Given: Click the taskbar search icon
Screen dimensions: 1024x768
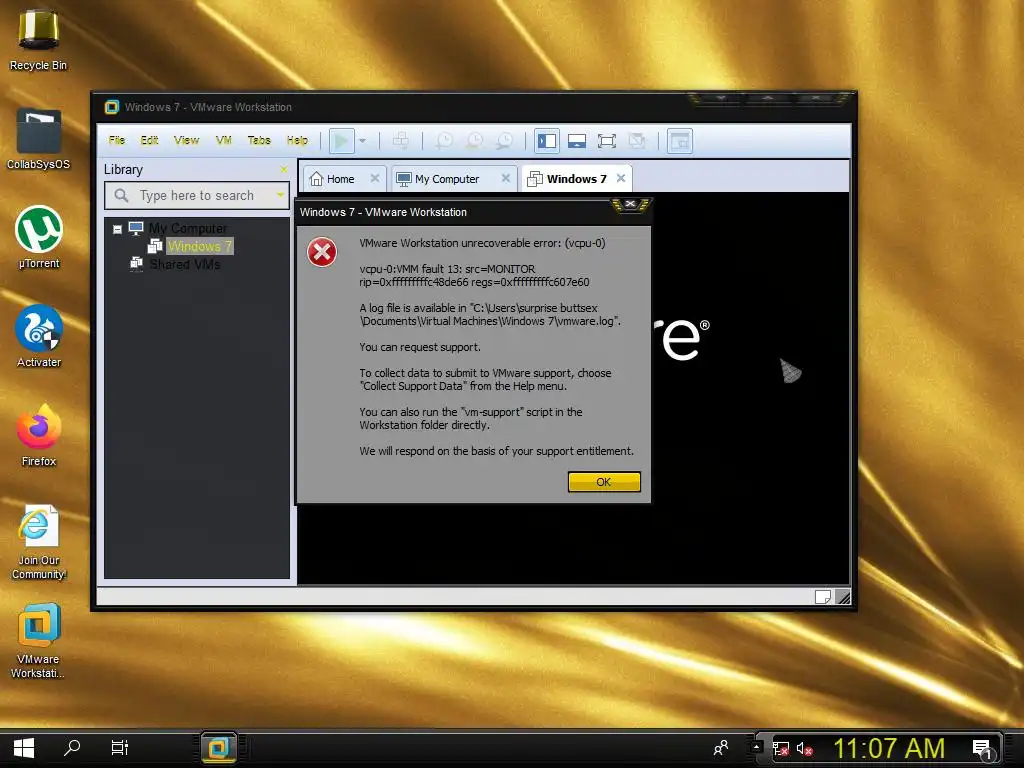Looking at the screenshot, I should point(72,748).
